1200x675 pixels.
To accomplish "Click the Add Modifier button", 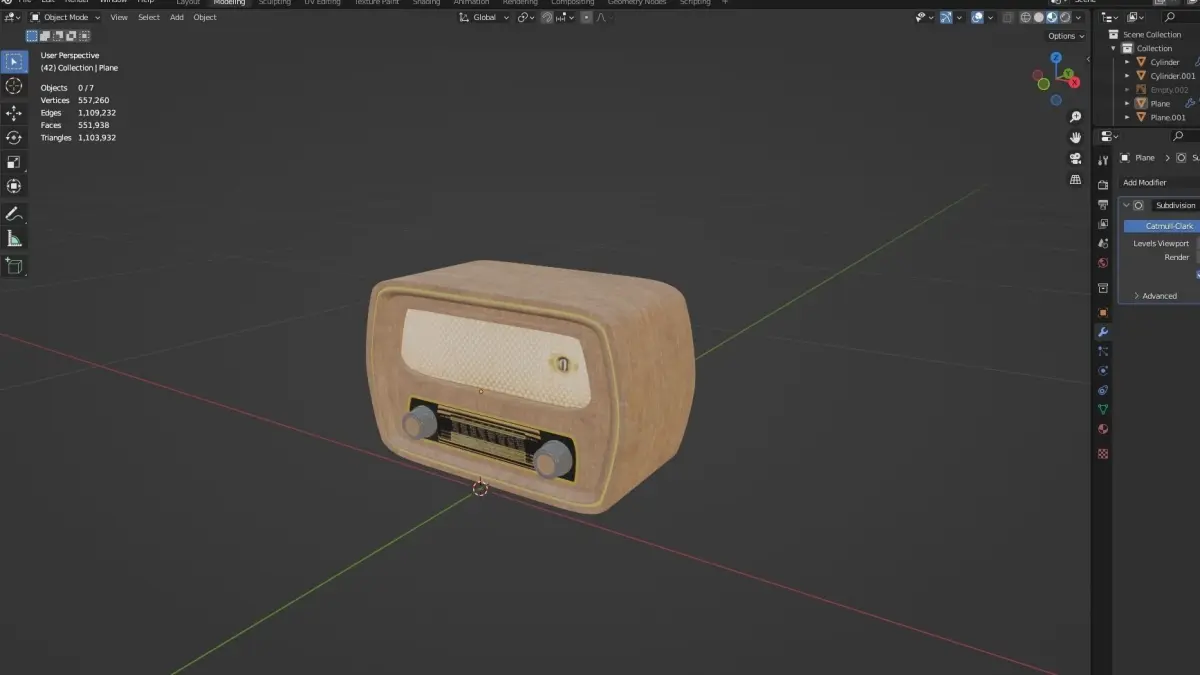I will (1160, 182).
